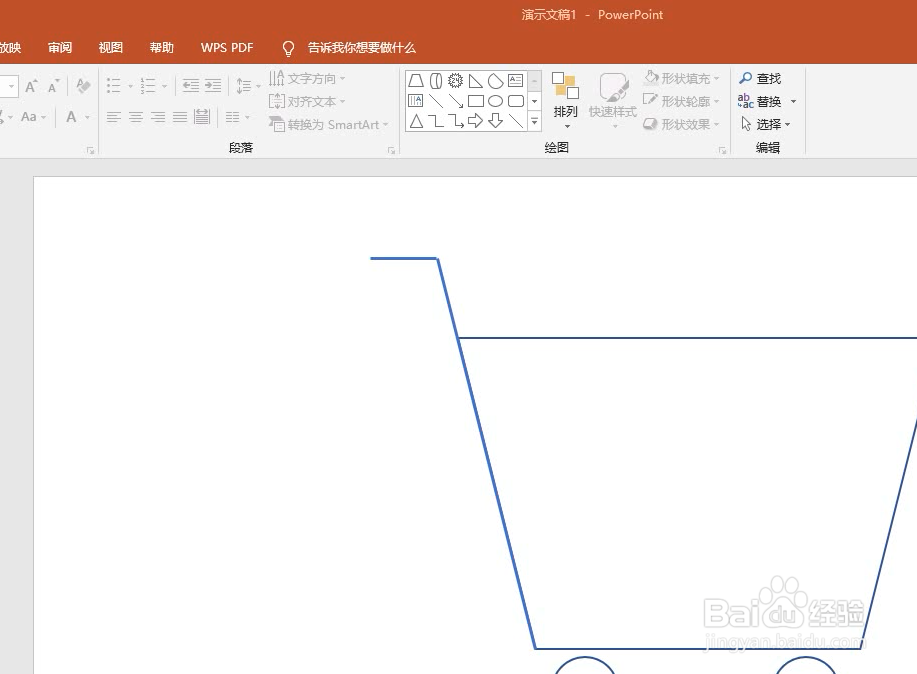Click the font color A button
917x674 pixels.
coord(71,117)
